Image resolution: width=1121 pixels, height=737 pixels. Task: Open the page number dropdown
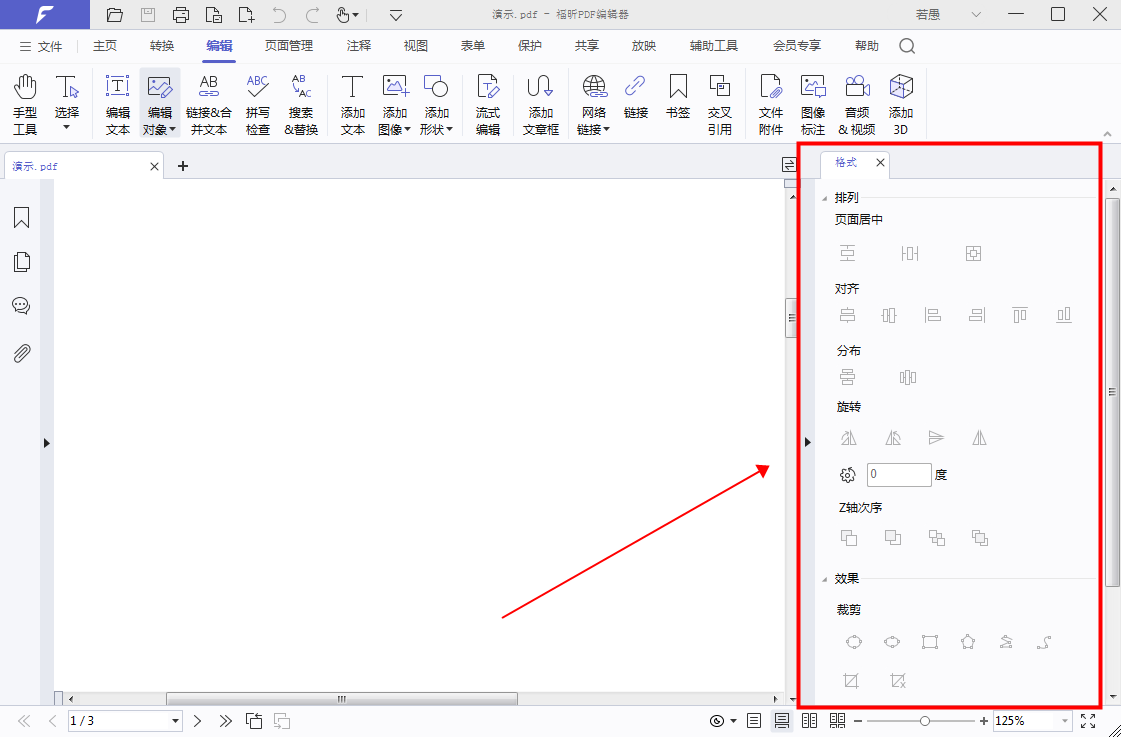click(x=175, y=721)
